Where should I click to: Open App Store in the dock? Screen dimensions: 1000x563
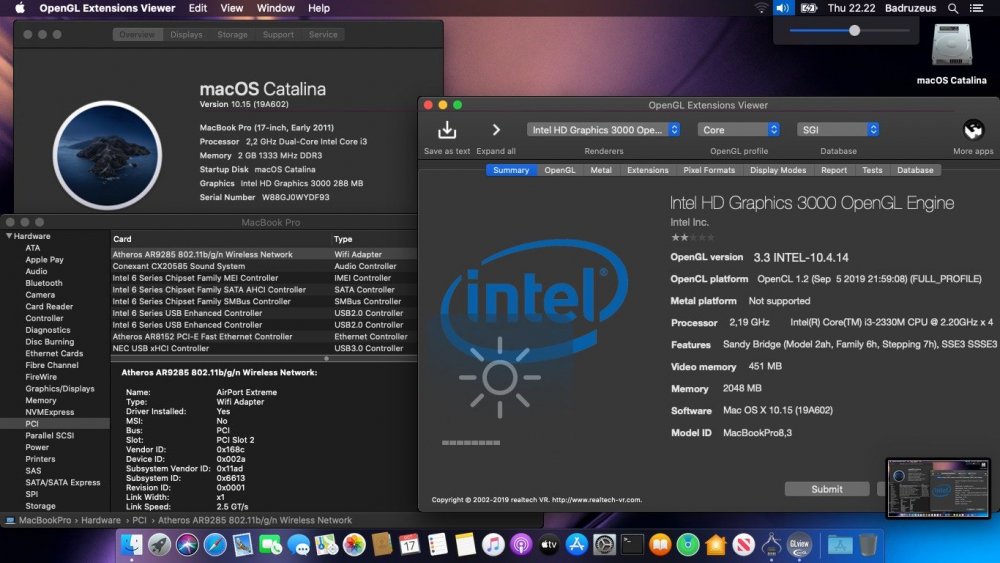577,545
